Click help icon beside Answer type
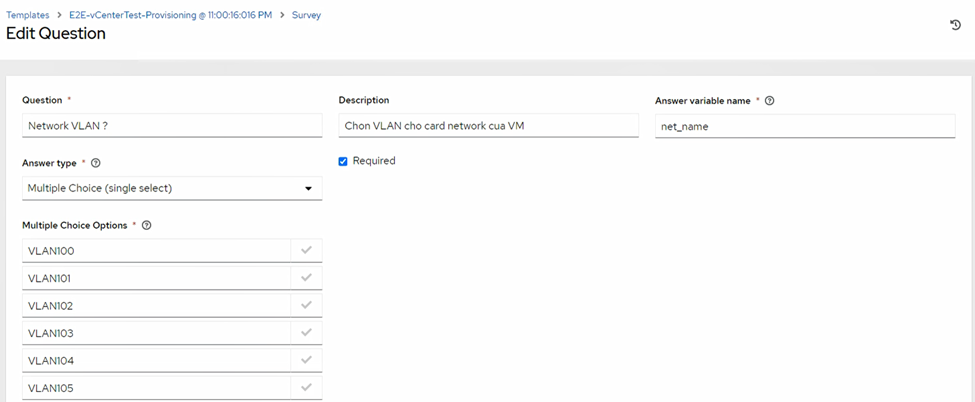This screenshot has width=975, height=402. [x=96, y=163]
